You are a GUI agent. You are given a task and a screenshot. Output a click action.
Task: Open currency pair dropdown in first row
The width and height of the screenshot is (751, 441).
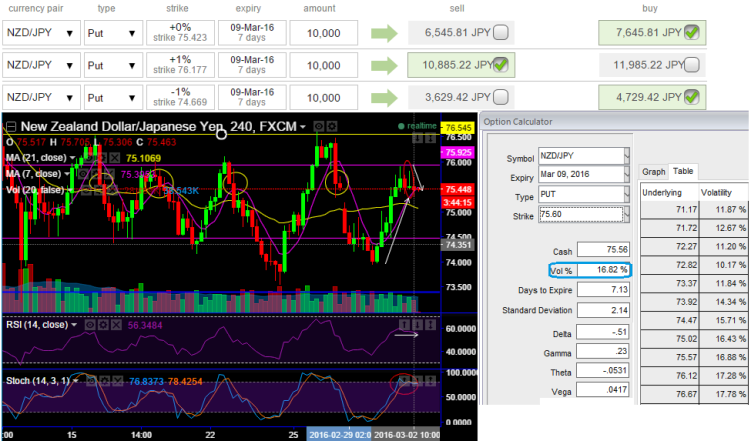[x=69, y=33]
